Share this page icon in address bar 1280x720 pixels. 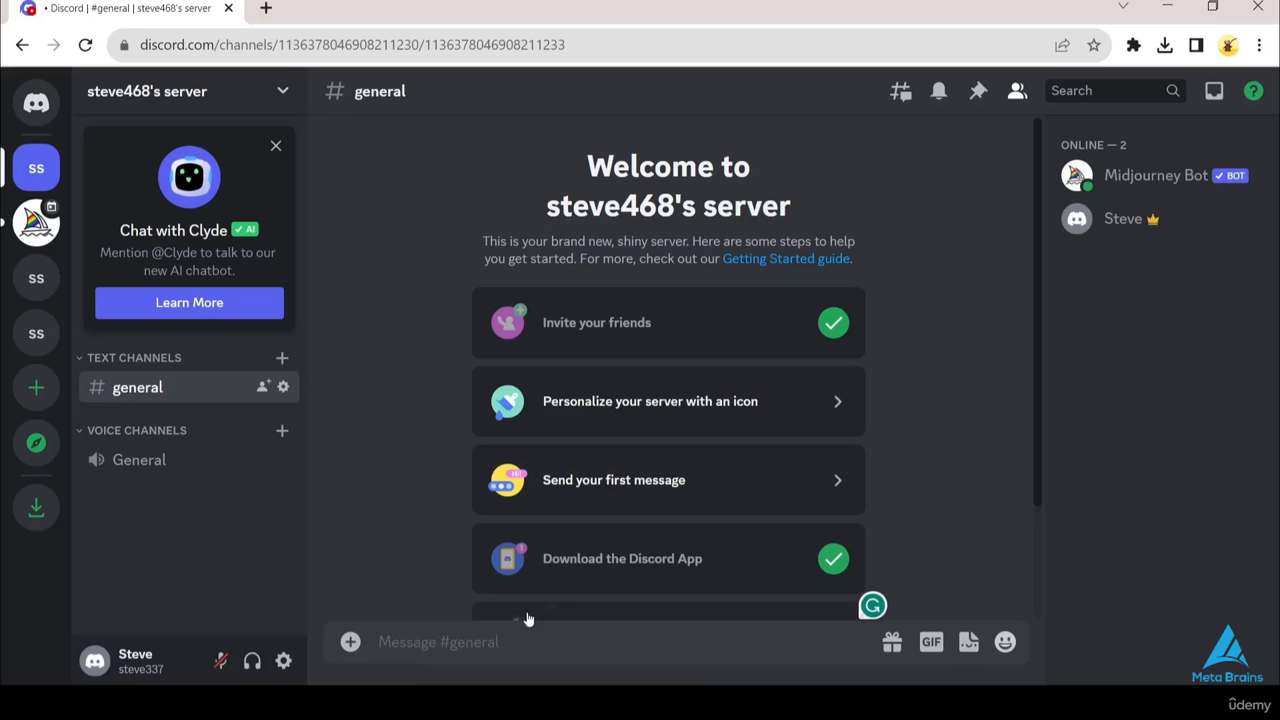1062,45
